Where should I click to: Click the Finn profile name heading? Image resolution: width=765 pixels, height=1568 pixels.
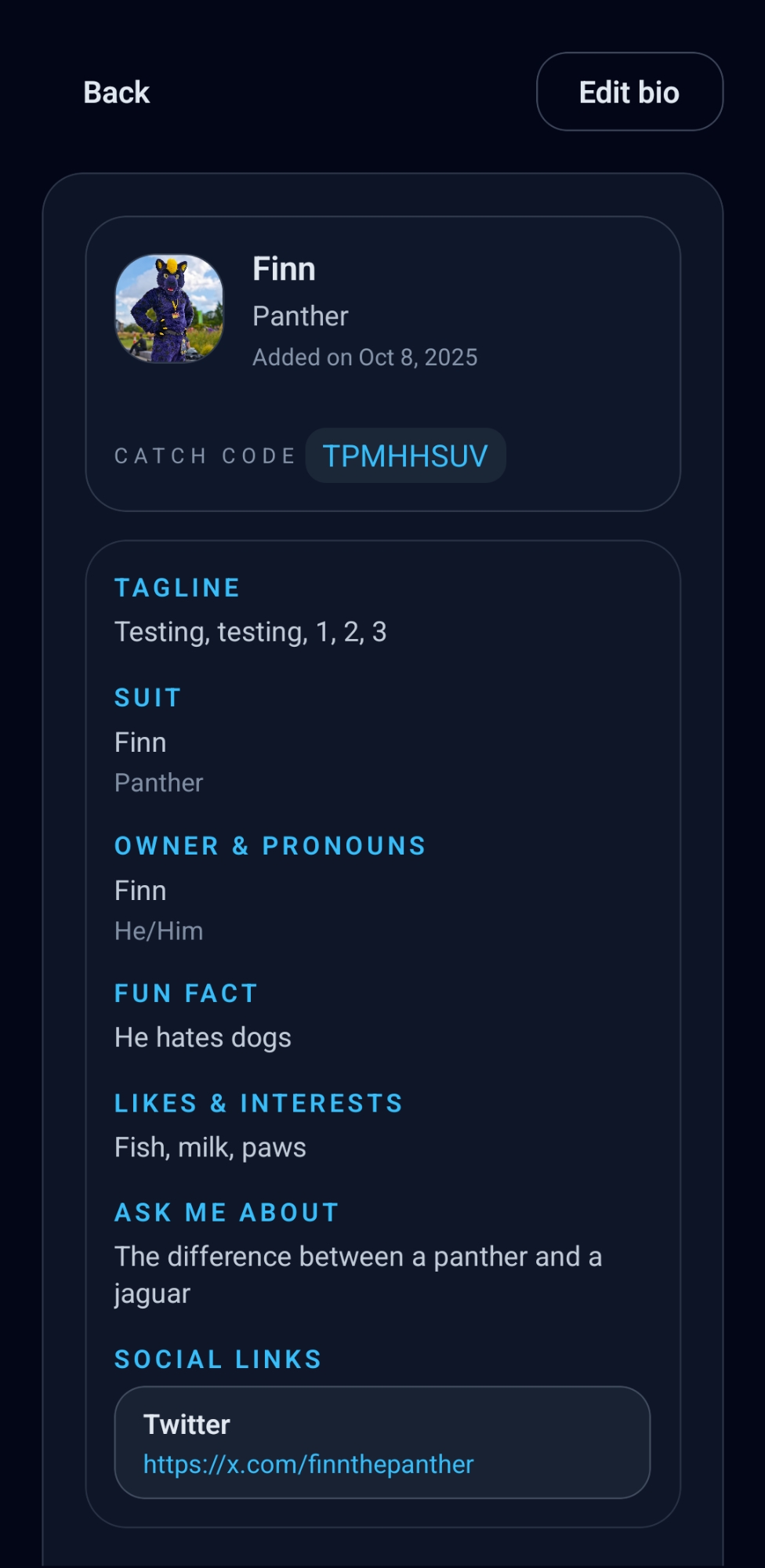[284, 269]
